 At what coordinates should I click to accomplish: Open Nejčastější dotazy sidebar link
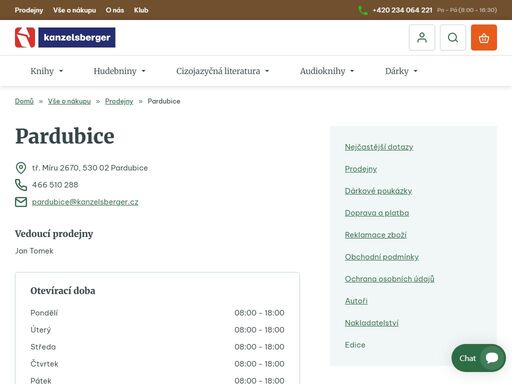tap(379, 147)
